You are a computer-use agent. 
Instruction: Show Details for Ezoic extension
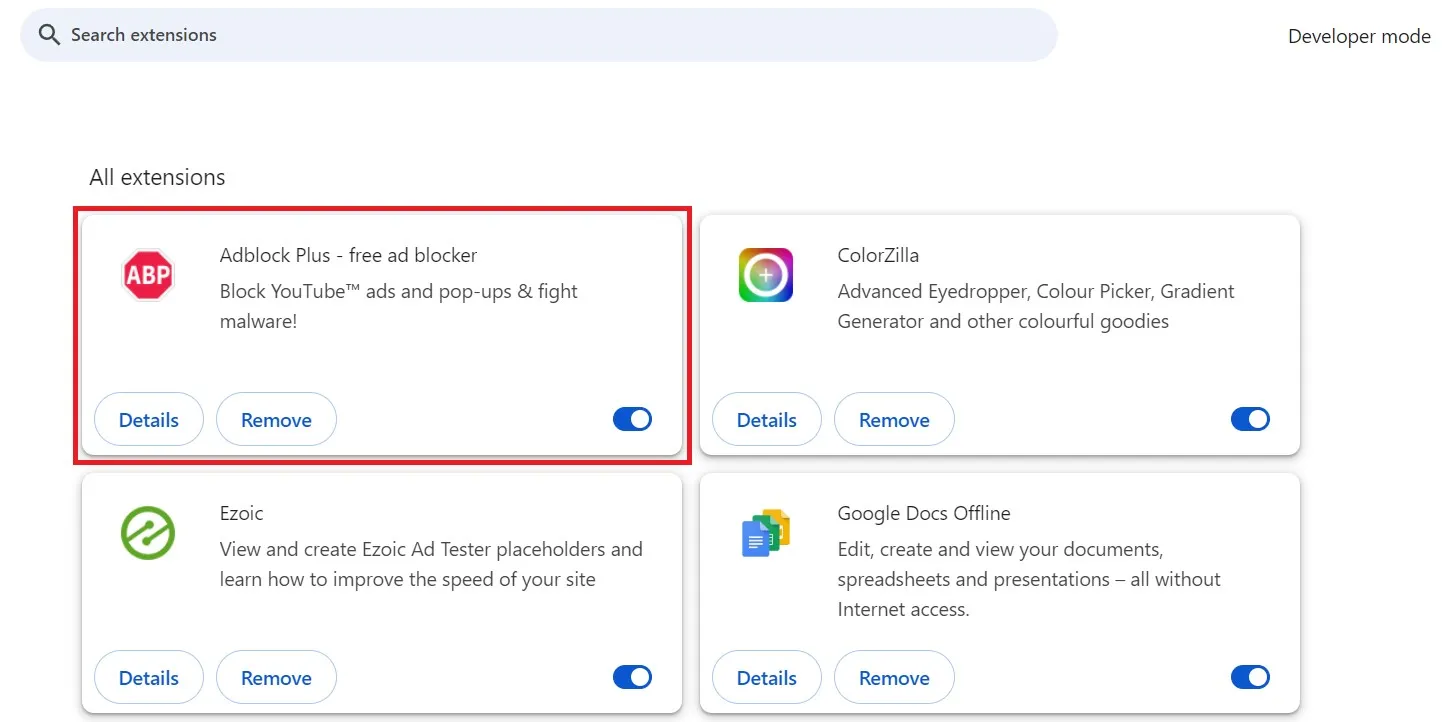pyautogui.click(x=149, y=678)
